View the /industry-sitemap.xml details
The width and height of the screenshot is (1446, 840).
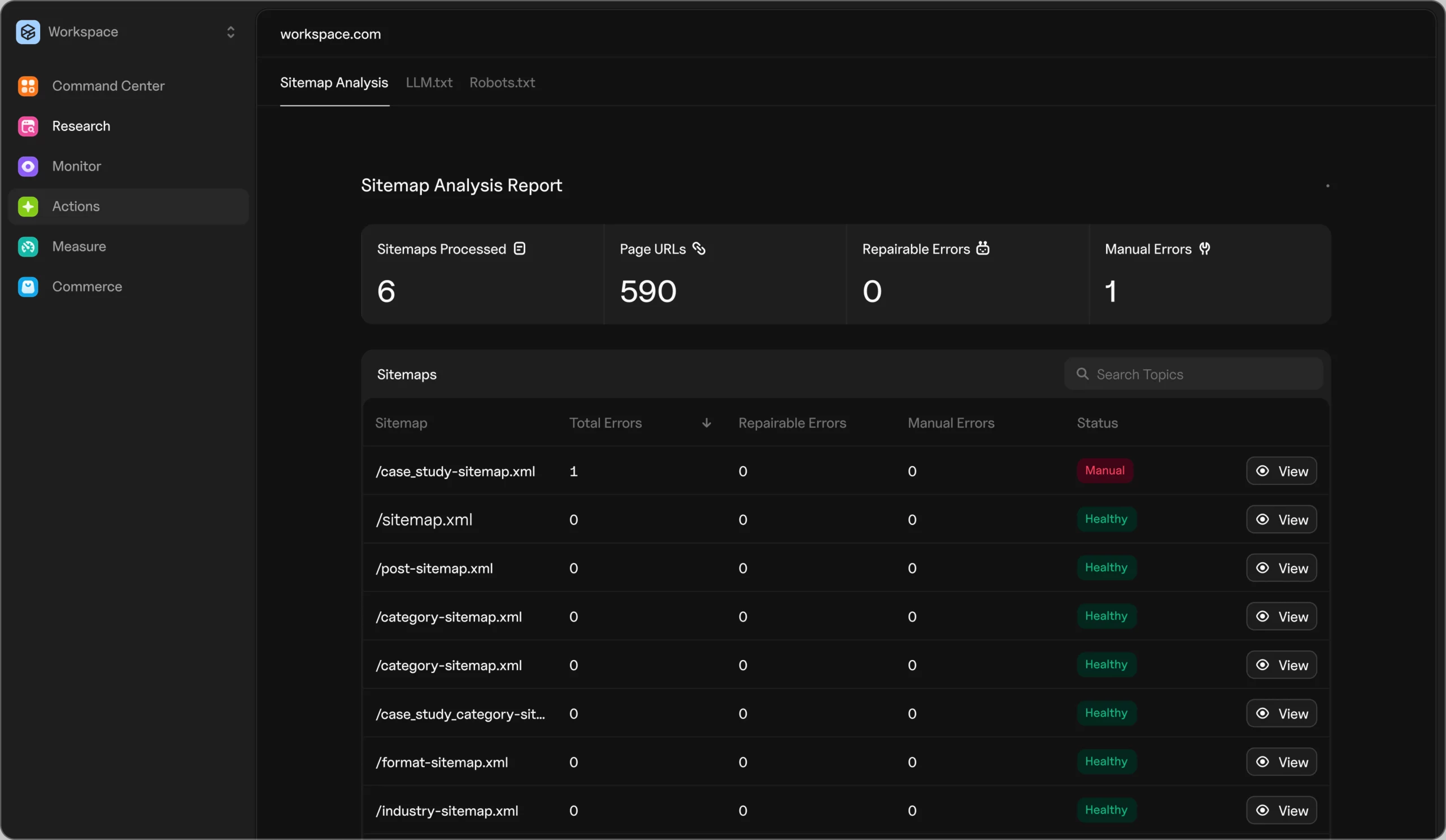[x=1281, y=810]
